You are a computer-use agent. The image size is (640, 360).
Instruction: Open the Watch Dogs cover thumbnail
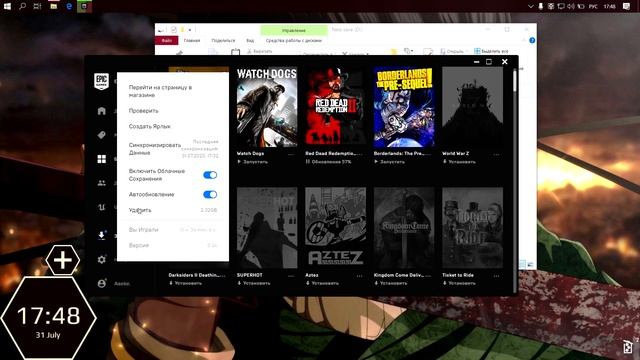[267, 107]
